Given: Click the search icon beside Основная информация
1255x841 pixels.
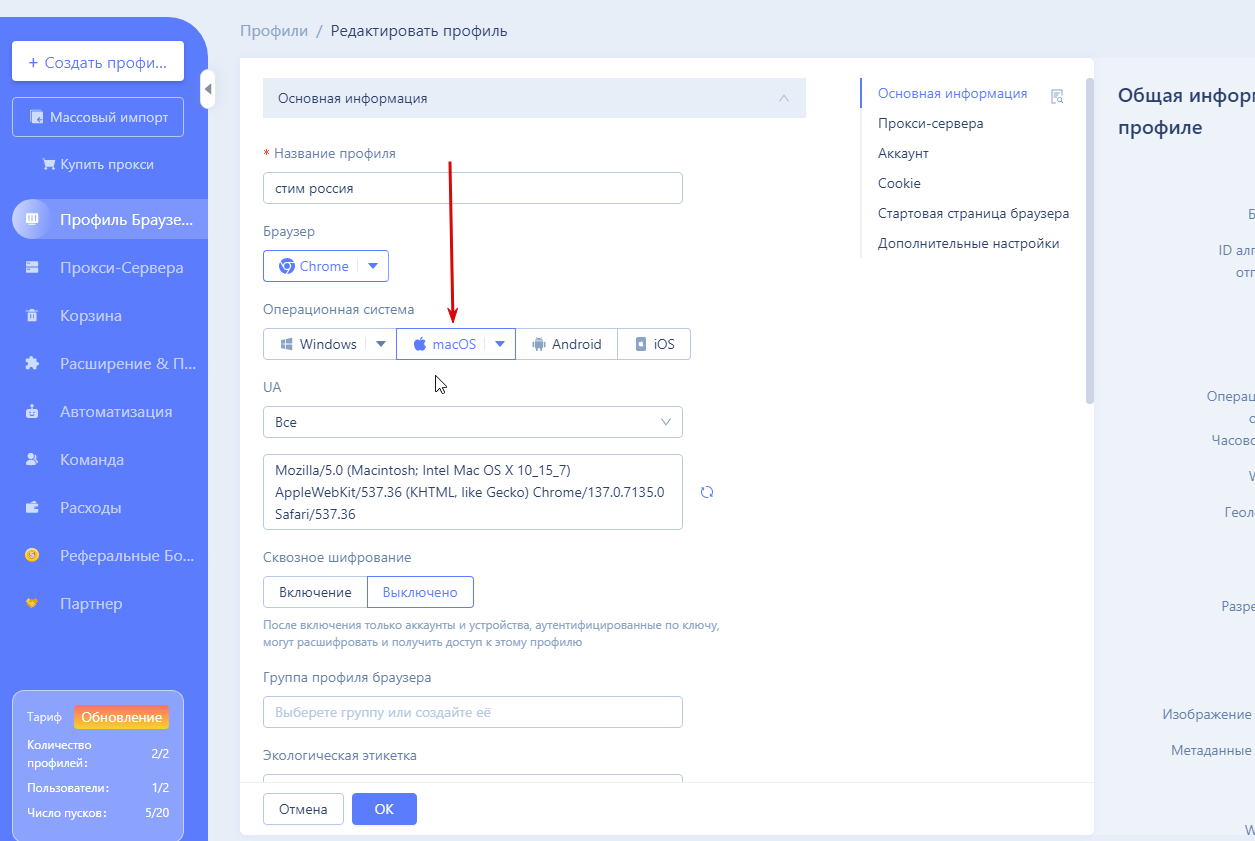Looking at the screenshot, I should pos(1057,96).
